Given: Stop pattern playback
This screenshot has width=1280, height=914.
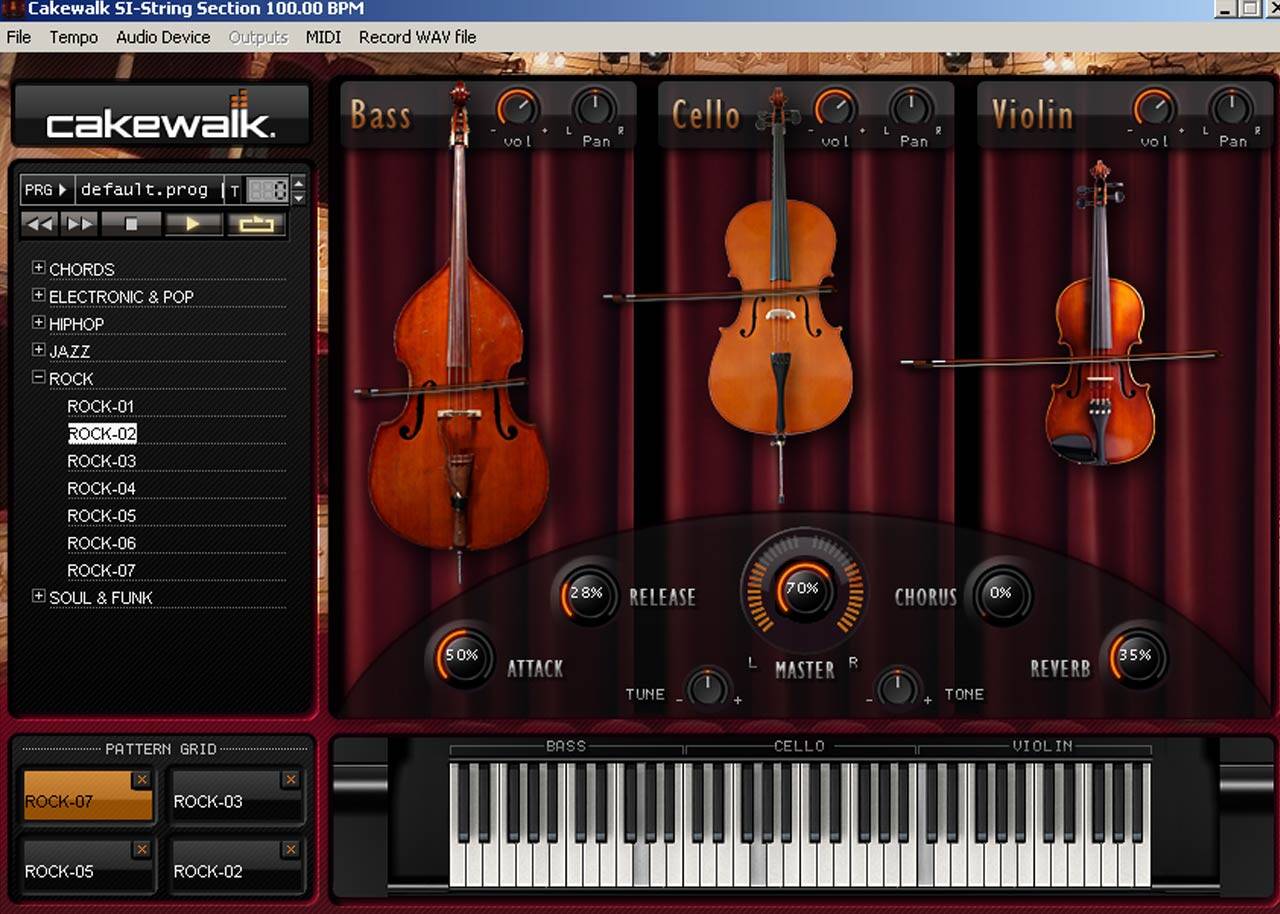Looking at the screenshot, I should tap(131, 224).
